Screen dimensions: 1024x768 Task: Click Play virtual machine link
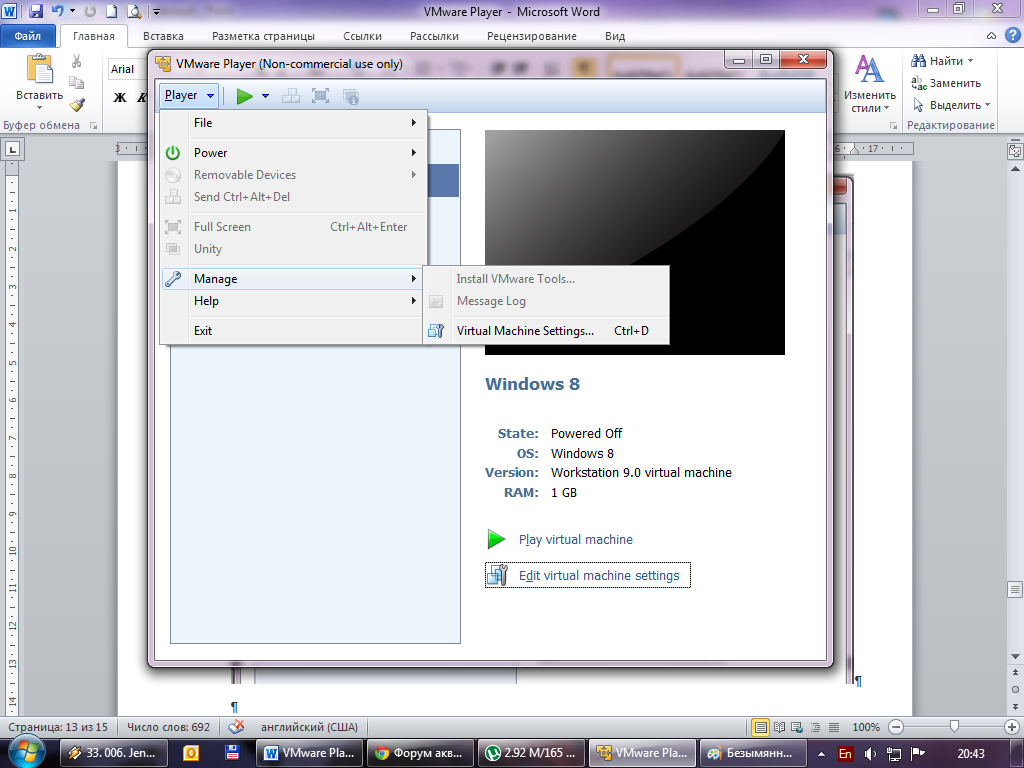(x=575, y=539)
